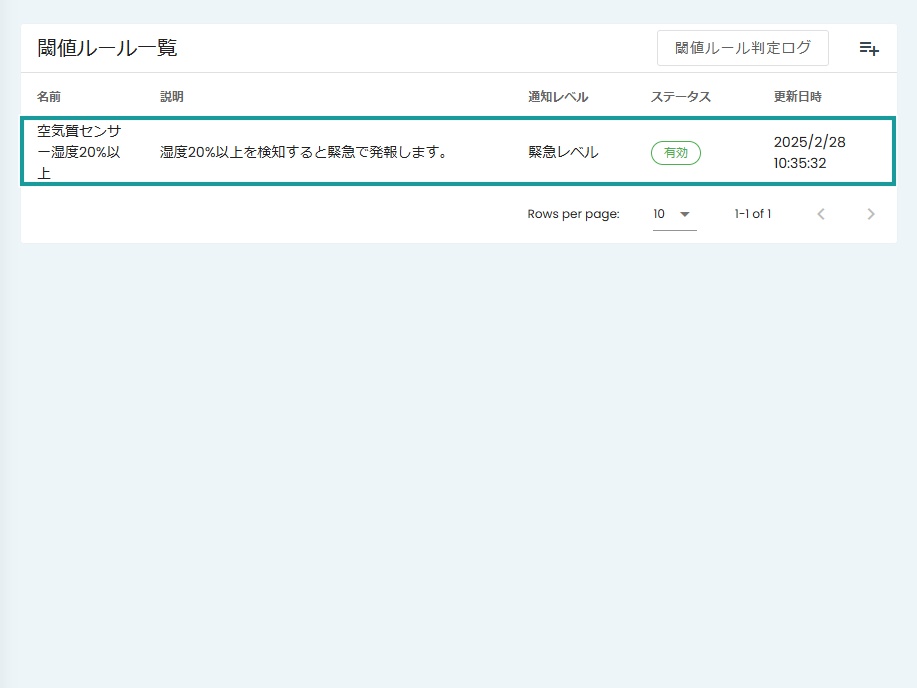The width and height of the screenshot is (917, 688).
Task: Click the add new threshold rule icon
Action: click(867, 47)
